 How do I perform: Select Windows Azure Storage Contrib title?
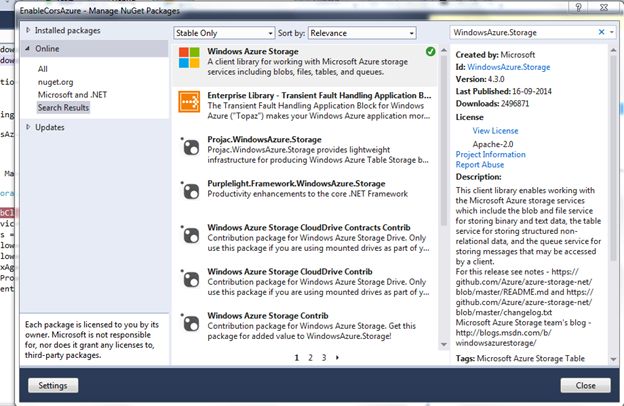(268, 316)
